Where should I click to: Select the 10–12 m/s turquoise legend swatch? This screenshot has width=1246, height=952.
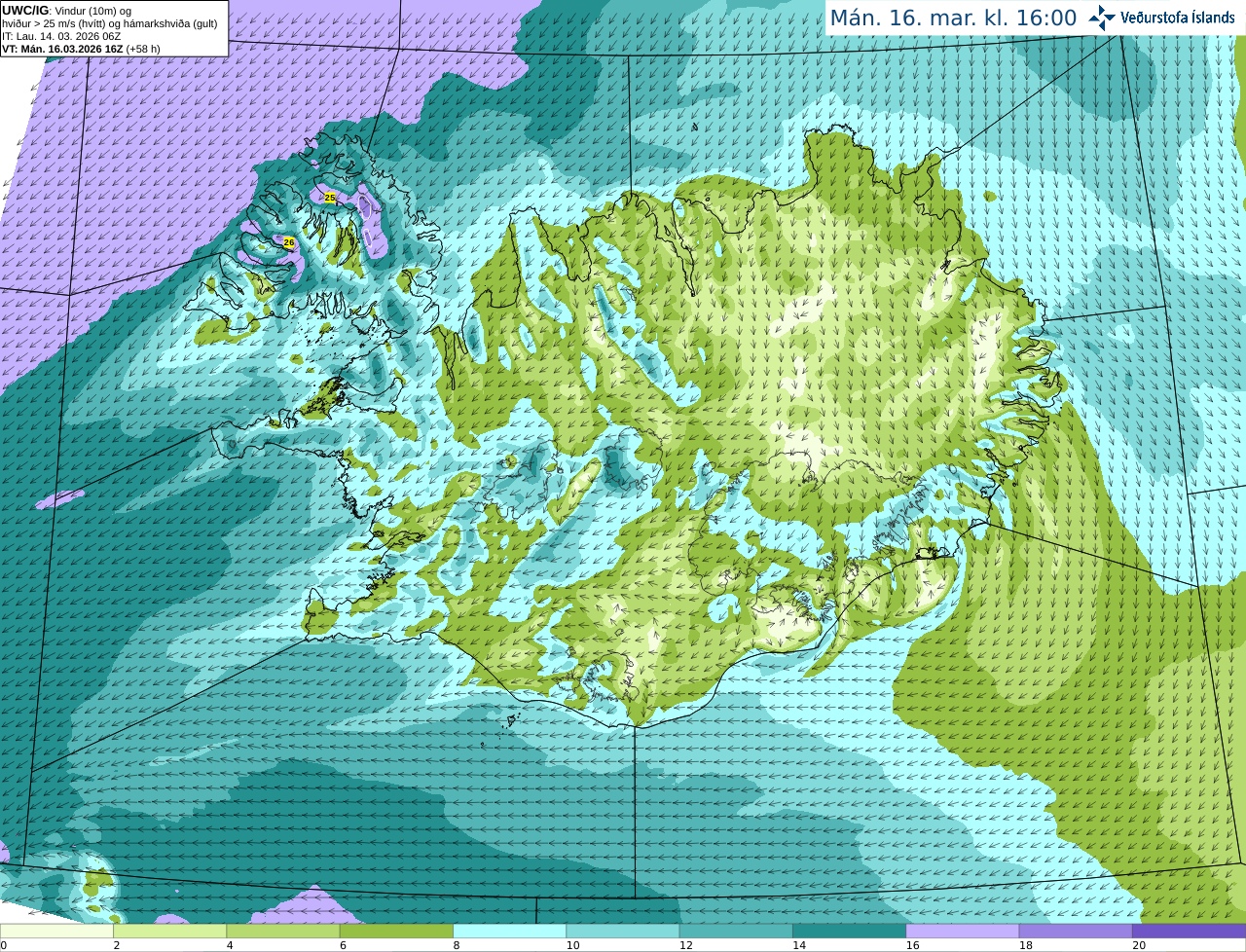pos(623,931)
